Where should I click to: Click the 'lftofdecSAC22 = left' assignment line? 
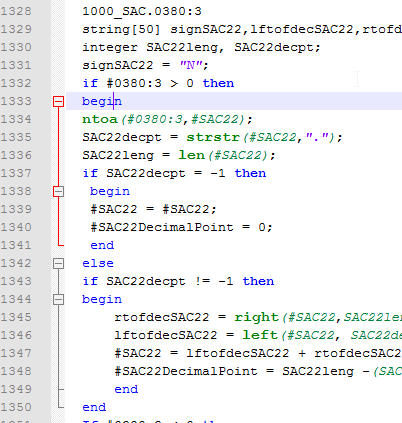pos(258,335)
